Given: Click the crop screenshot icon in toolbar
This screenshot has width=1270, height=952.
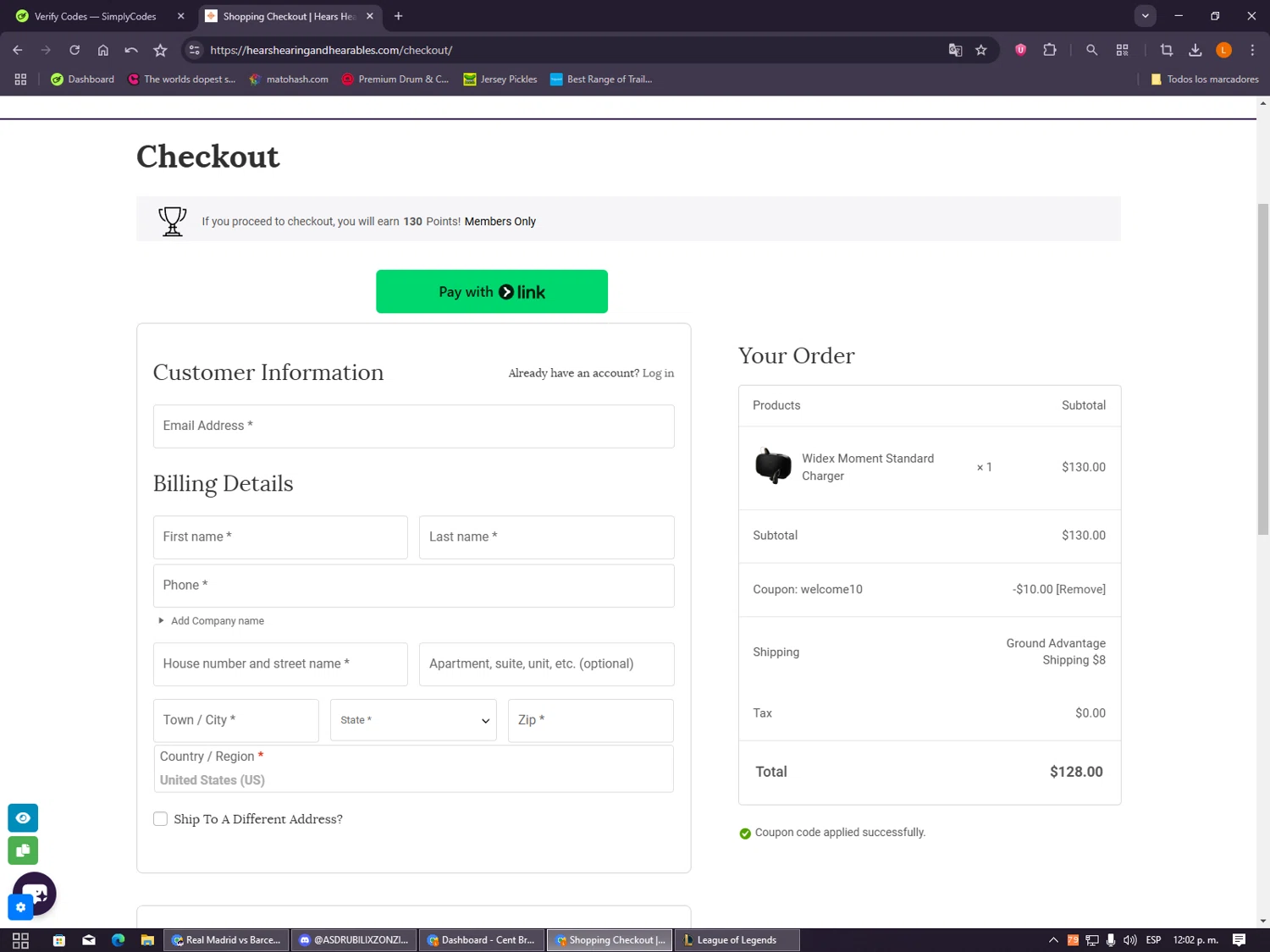Looking at the screenshot, I should click(x=1166, y=50).
